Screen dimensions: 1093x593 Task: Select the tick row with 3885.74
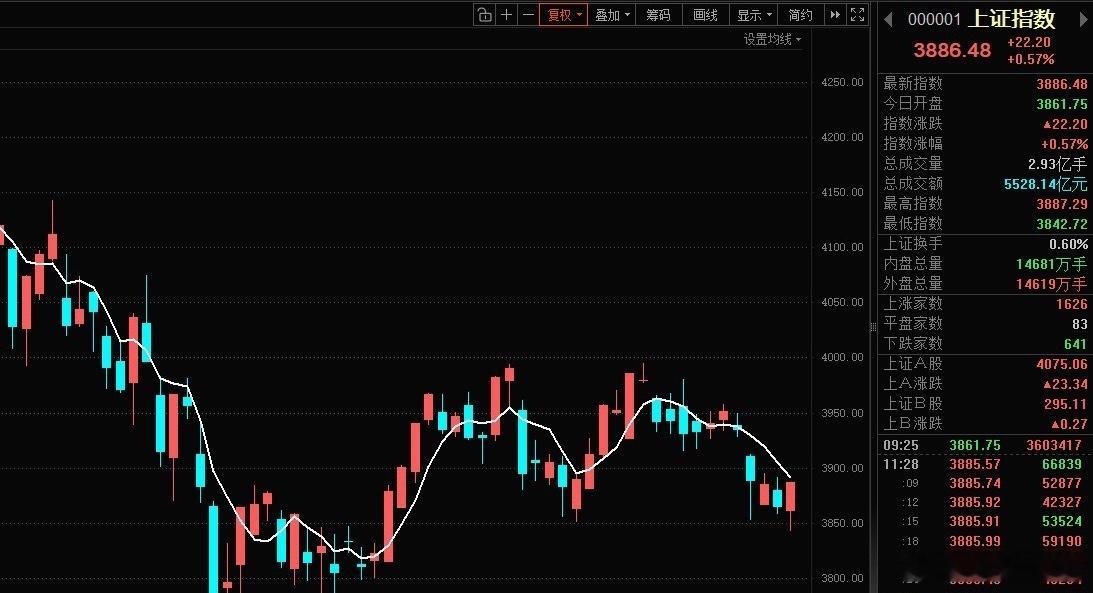(984, 483)
